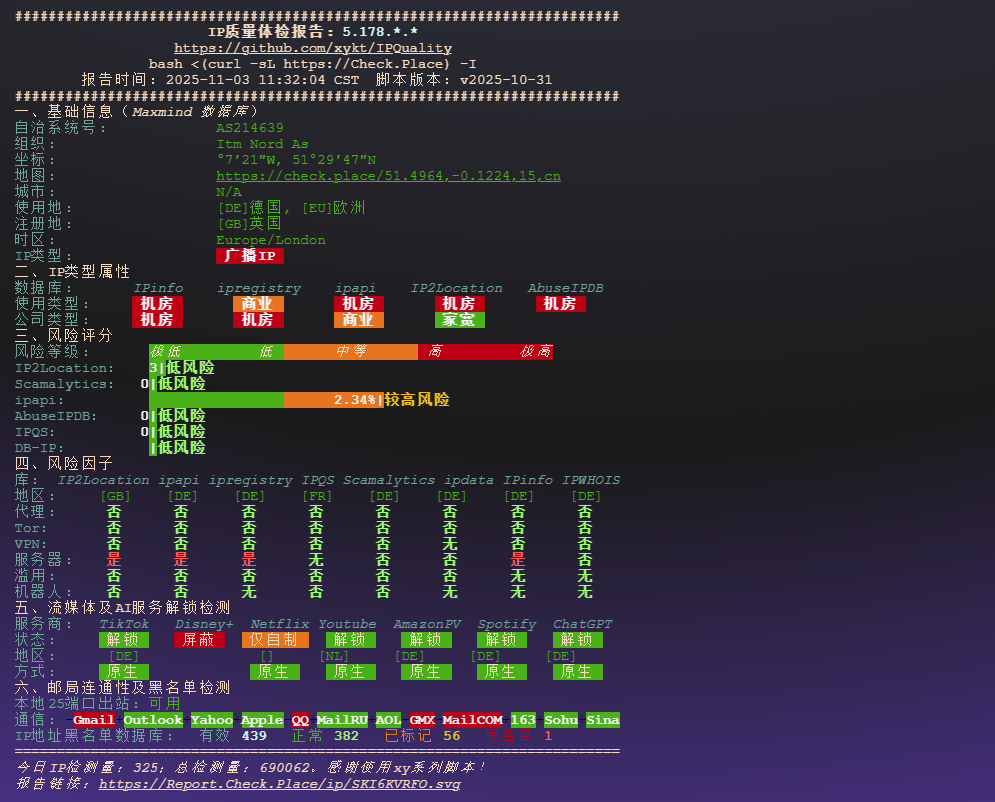Click the AOL mail badge
Image resolution: width=995 pixels, height=802 pixels.
tap(388, 719)
